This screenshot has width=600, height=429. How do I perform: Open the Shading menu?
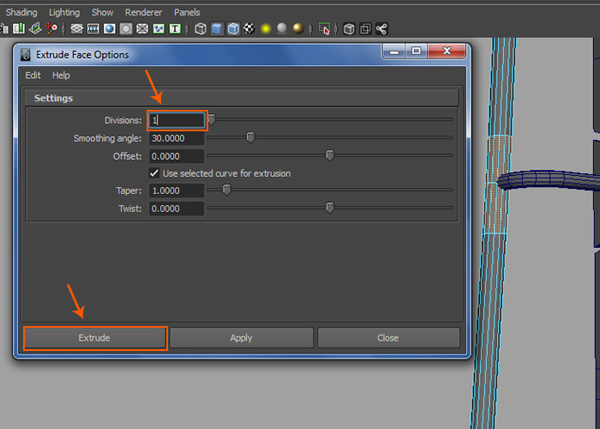tap(21, 12)
